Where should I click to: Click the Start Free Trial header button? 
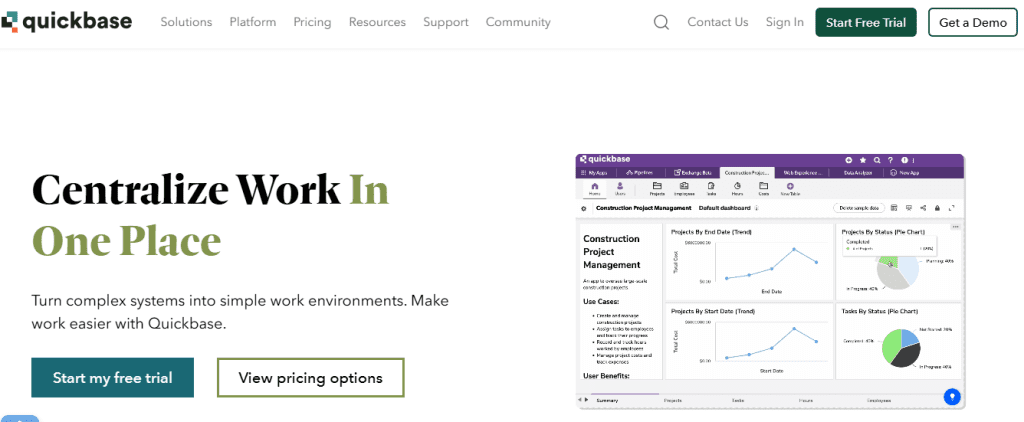865,22
